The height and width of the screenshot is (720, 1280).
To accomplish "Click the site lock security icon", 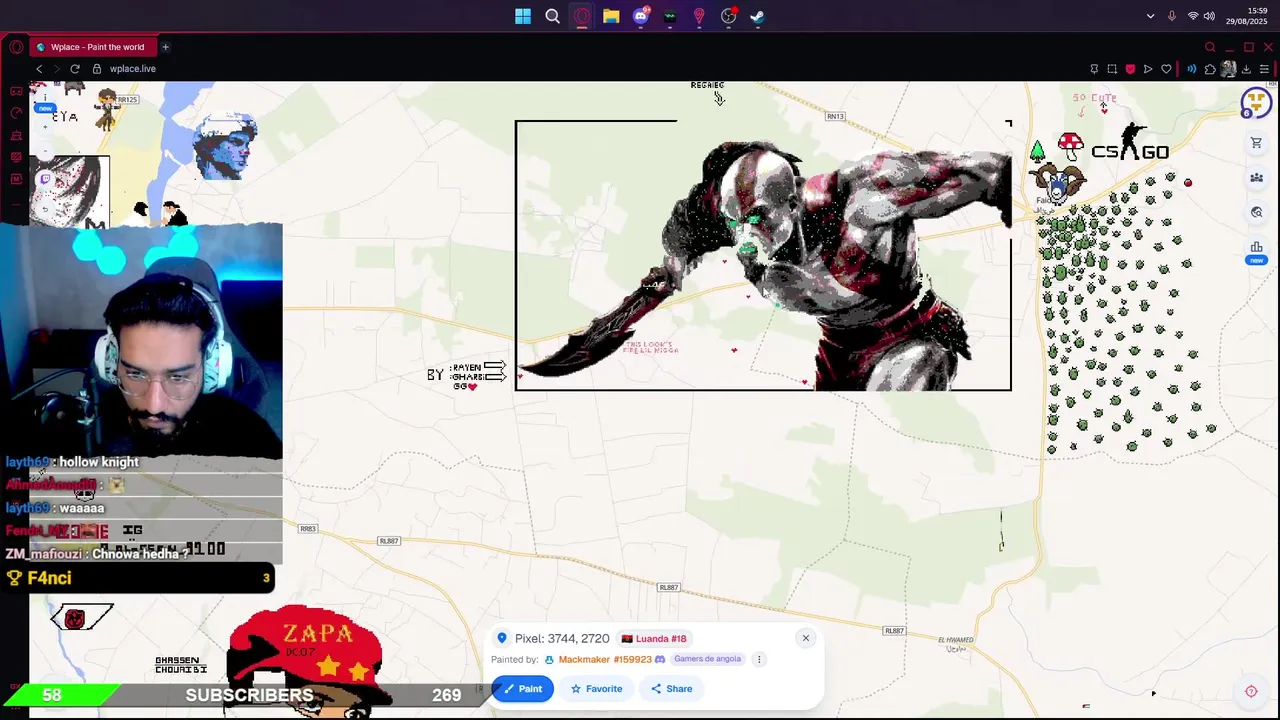I will [x=97, y=69].
